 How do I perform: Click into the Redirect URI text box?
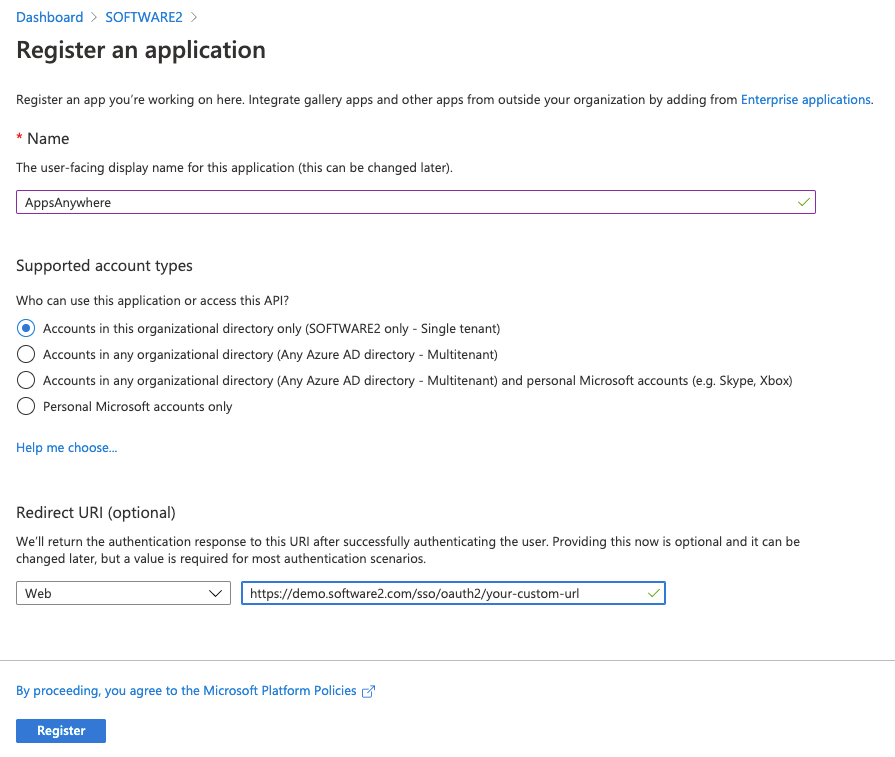440,593
